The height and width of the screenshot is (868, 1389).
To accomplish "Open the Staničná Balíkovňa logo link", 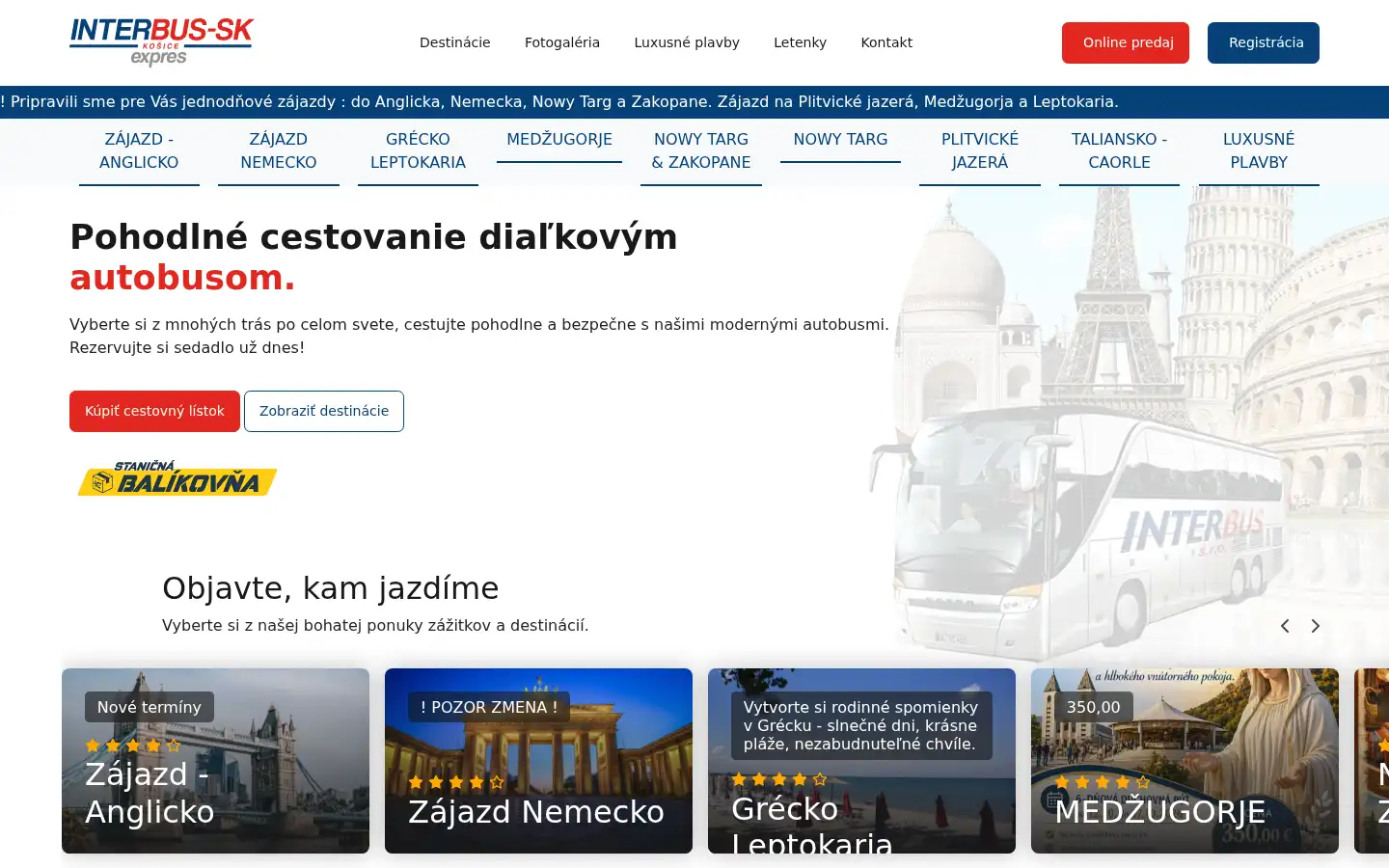I will point(177,478).
